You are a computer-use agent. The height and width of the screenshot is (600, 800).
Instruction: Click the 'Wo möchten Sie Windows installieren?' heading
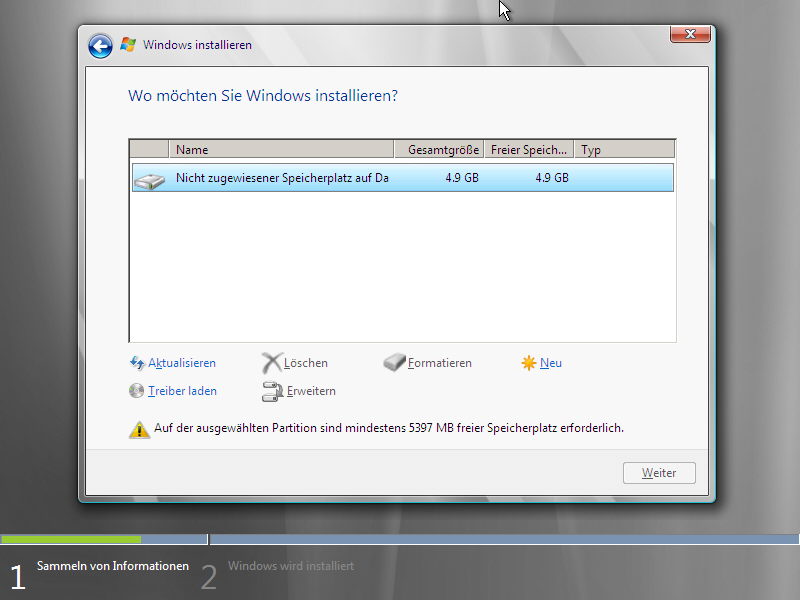263,95
